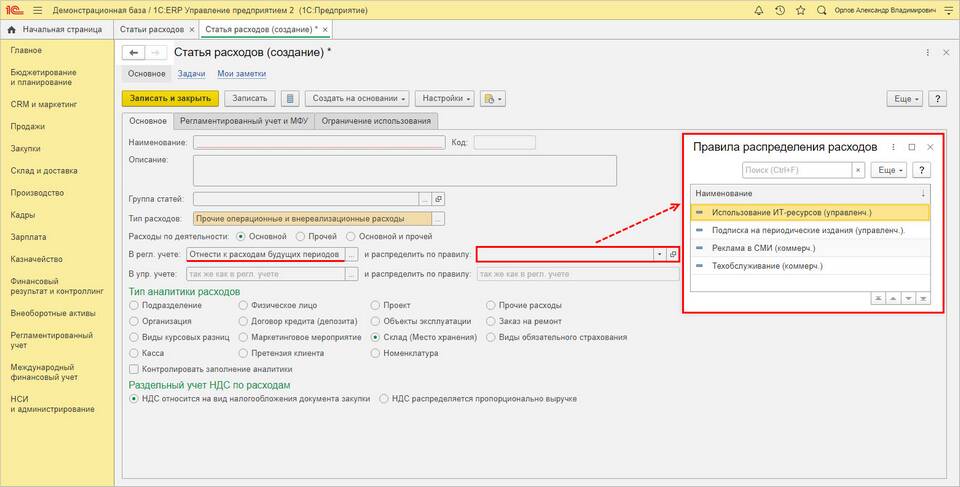The image size is (960, 487).
Task: Open Тип расходов selection ellipsis
Action: pos(438,219)
